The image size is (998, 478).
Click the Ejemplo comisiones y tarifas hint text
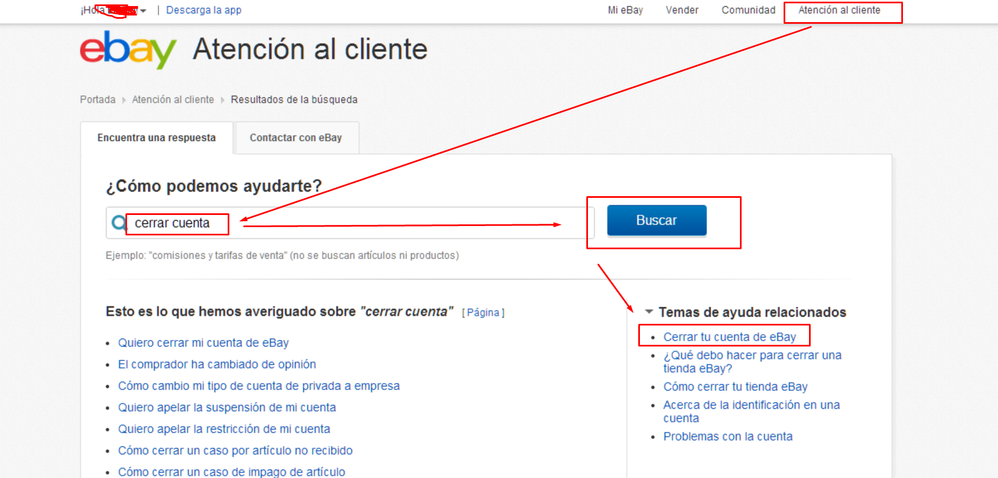tap(283, 255)
